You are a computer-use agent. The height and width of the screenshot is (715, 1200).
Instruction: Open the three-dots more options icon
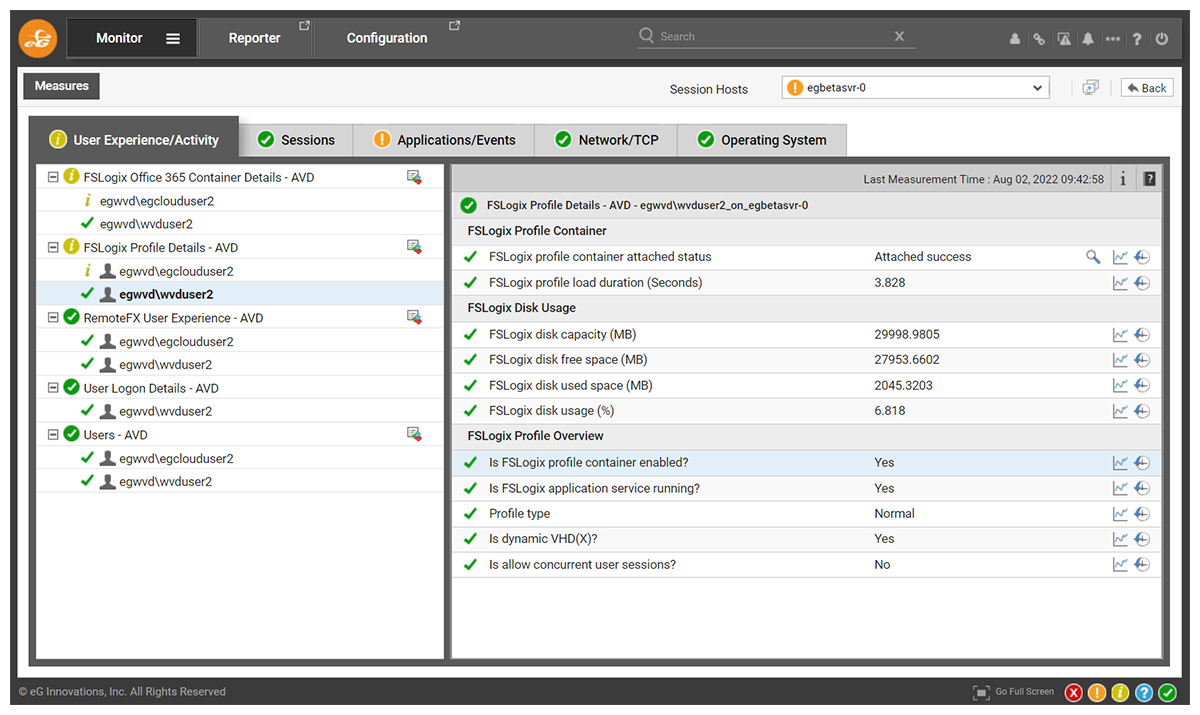pyautogui.click(x=1113, y=39)
